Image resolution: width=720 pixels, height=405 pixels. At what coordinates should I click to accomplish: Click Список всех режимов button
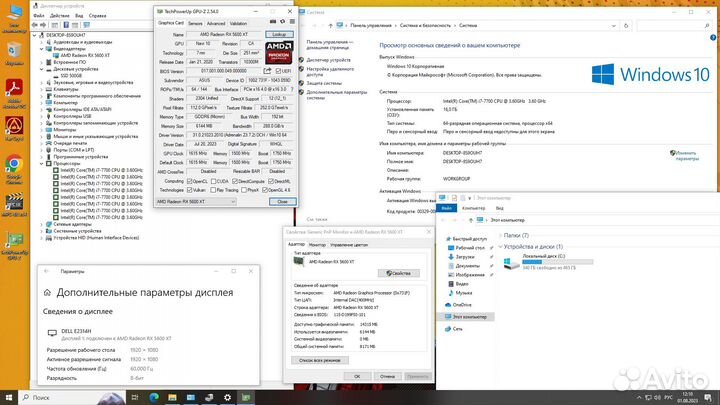[320, 360]
